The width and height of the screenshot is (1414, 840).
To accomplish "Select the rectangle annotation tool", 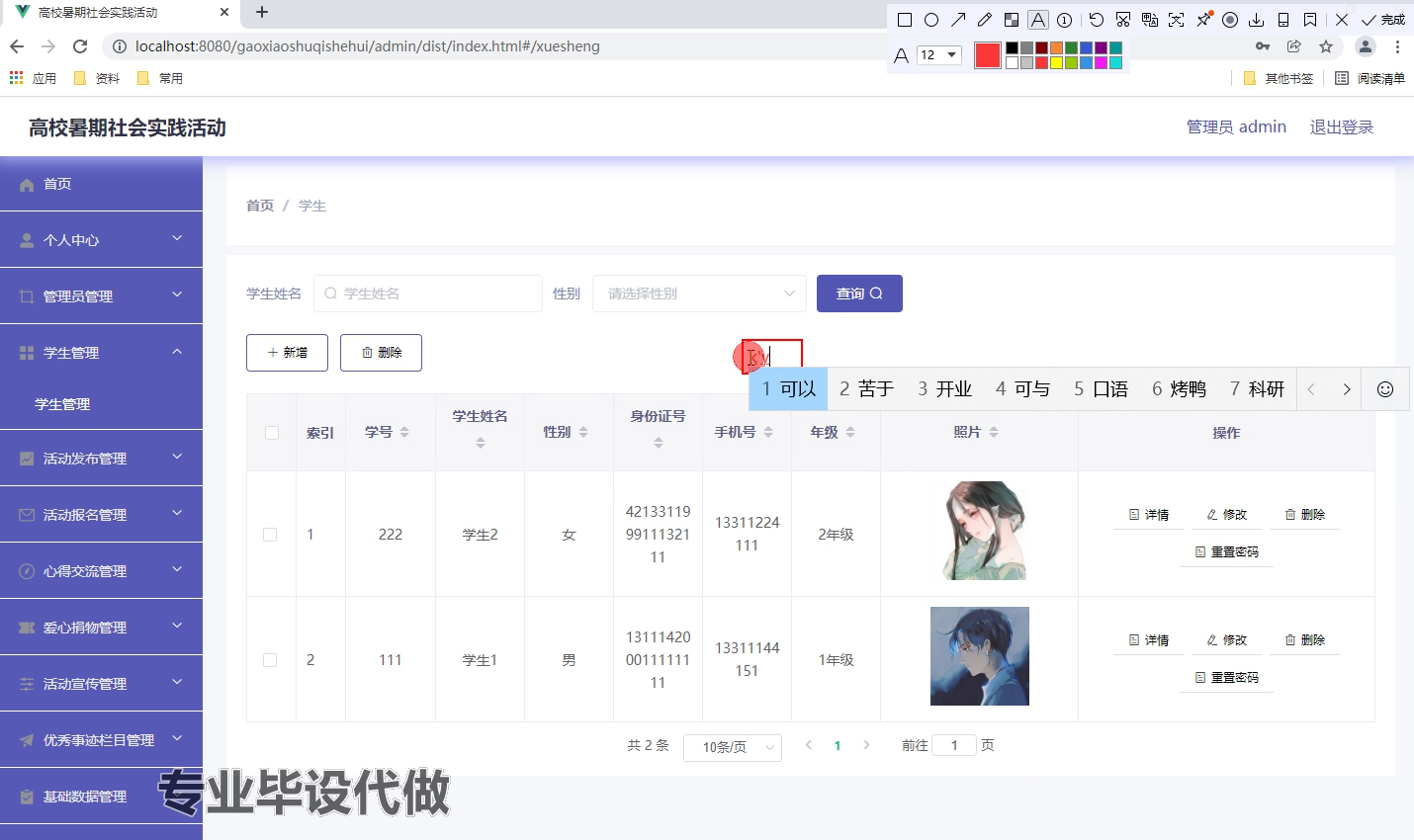I will (905, 20).
